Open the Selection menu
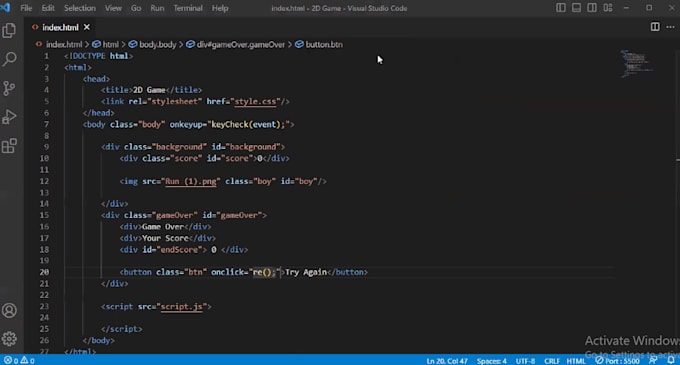Screen dimensions: 680x365 point(80,8)
